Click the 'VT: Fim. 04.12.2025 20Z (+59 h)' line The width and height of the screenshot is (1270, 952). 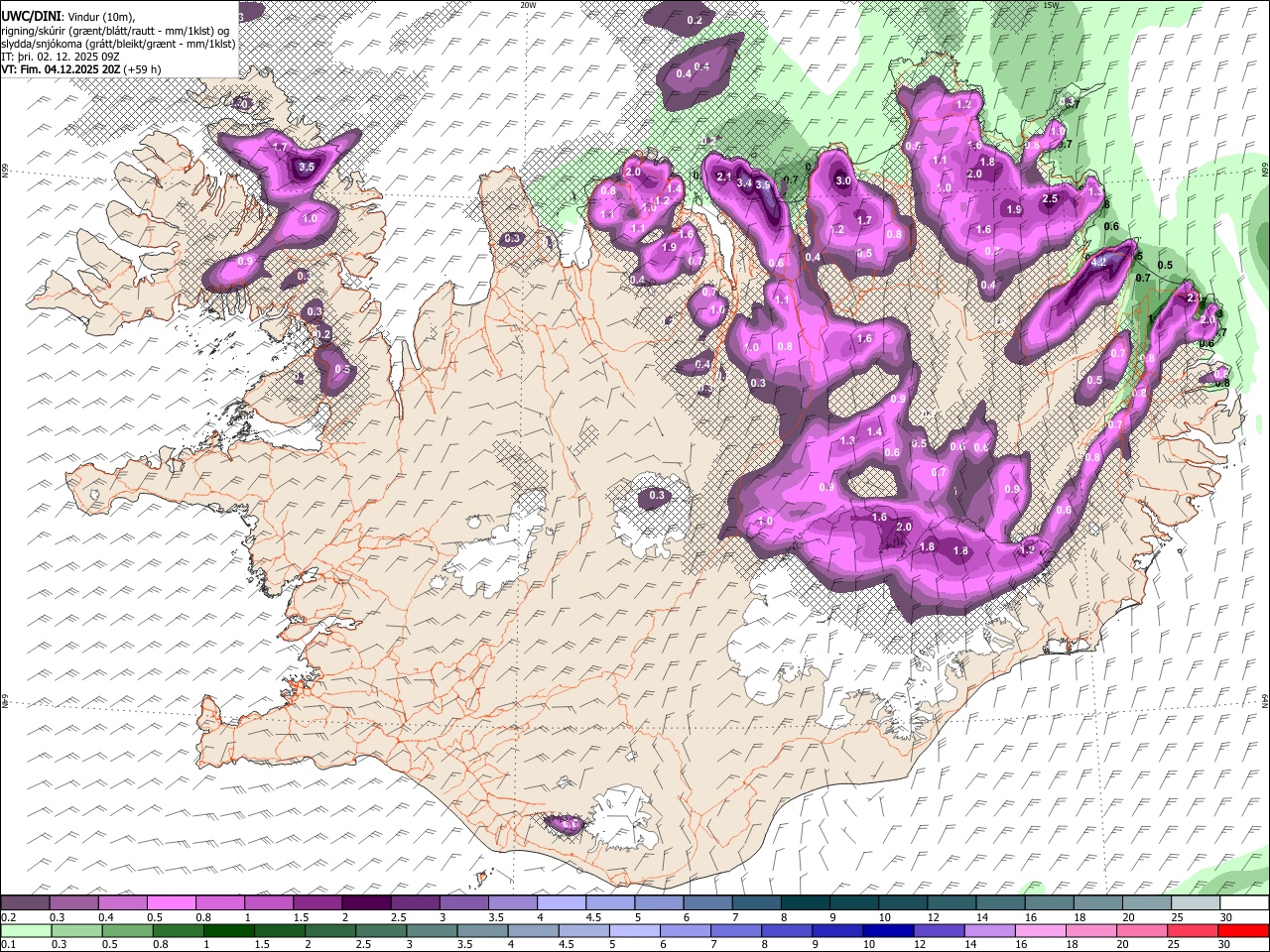[x=81, y=70]
